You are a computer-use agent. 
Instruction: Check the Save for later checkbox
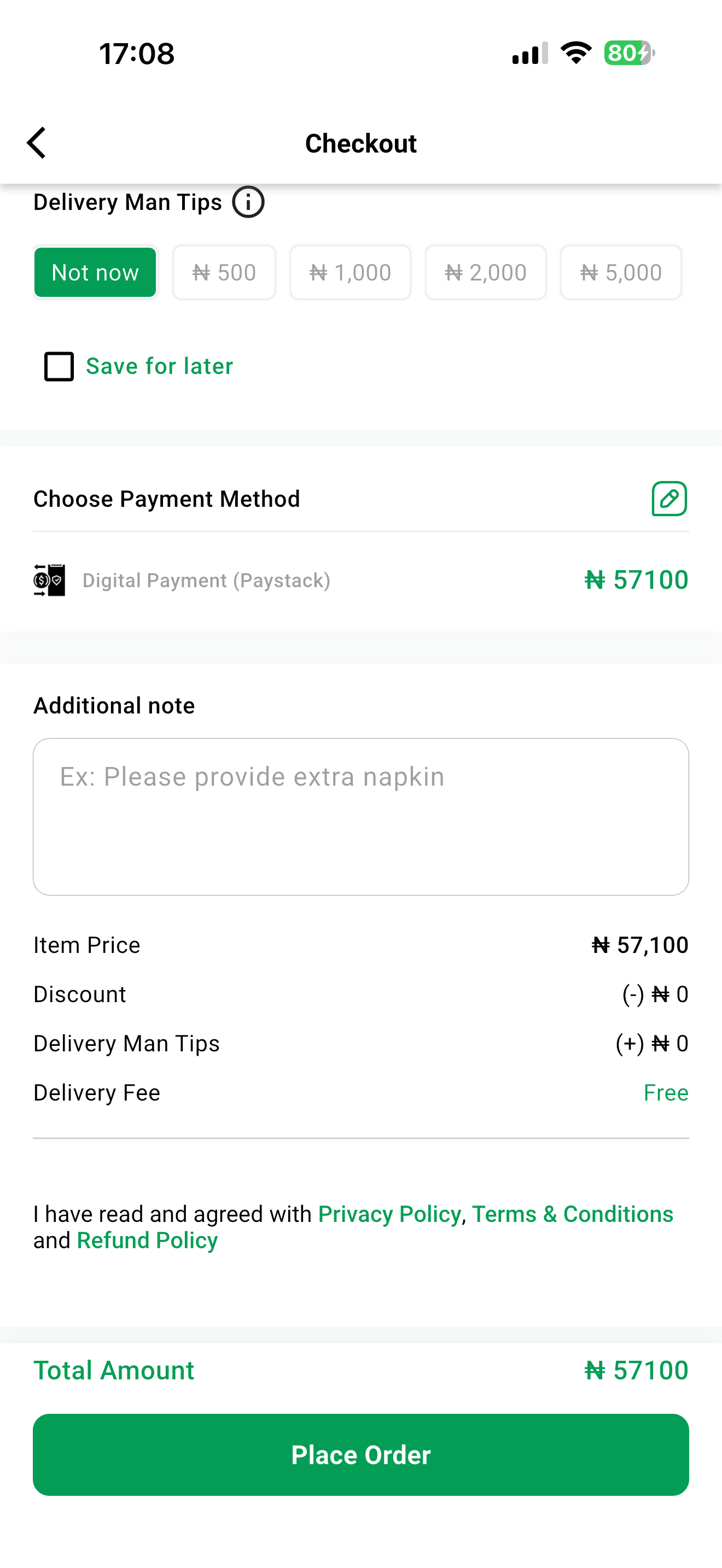(59, 366)
